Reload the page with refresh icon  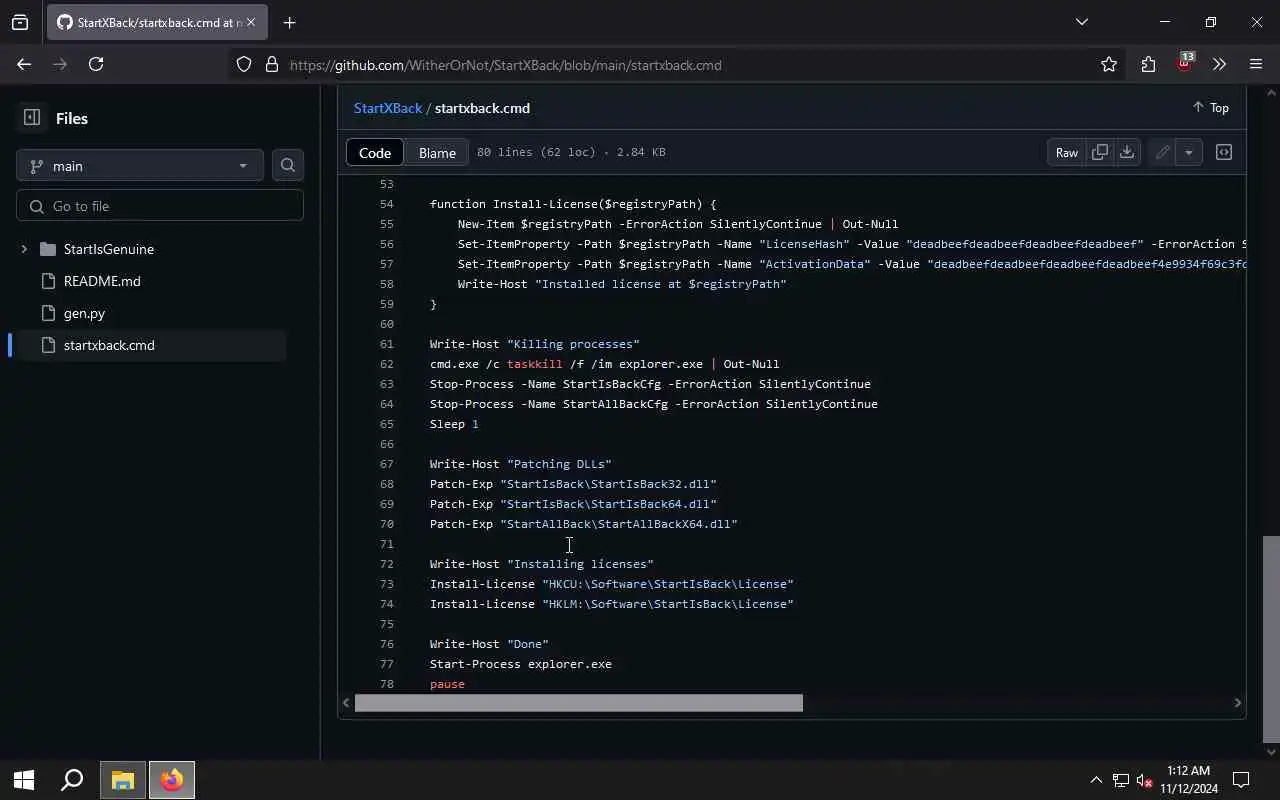coord(96,64)
